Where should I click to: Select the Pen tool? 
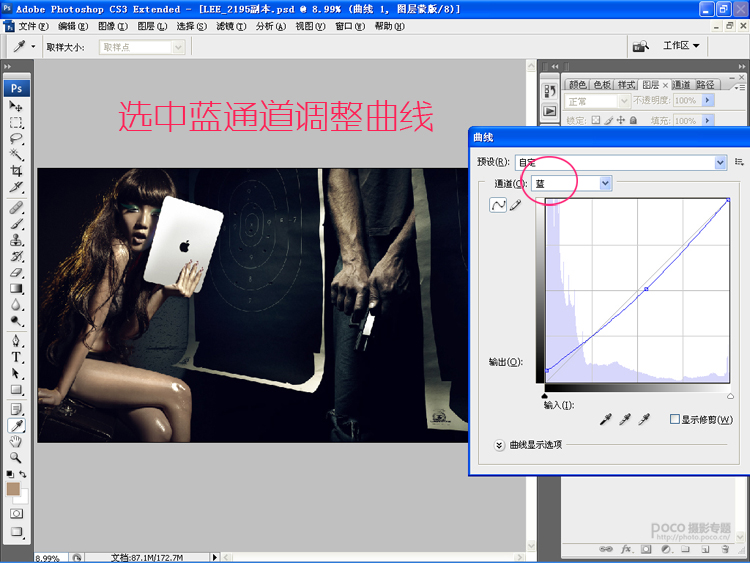click(16, 341)
